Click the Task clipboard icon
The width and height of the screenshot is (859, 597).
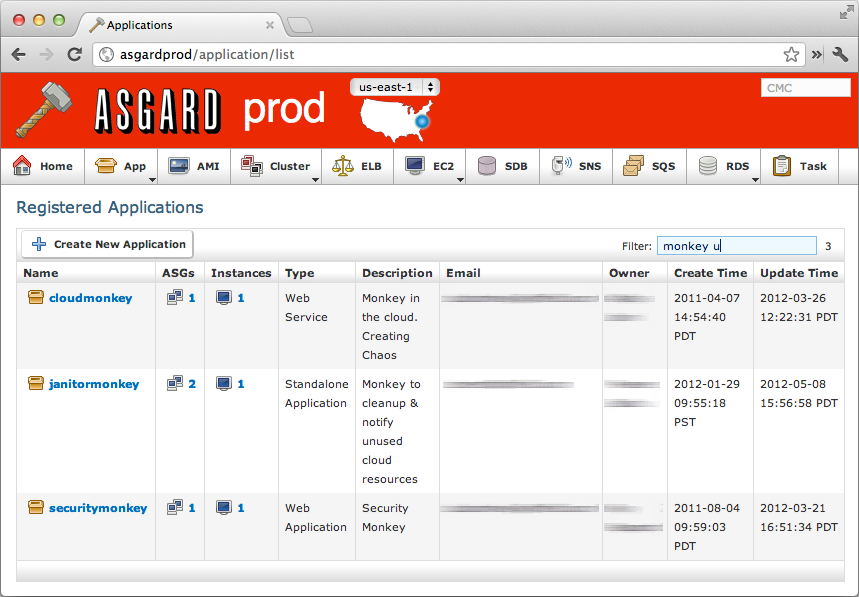click(x=782, y=165)
